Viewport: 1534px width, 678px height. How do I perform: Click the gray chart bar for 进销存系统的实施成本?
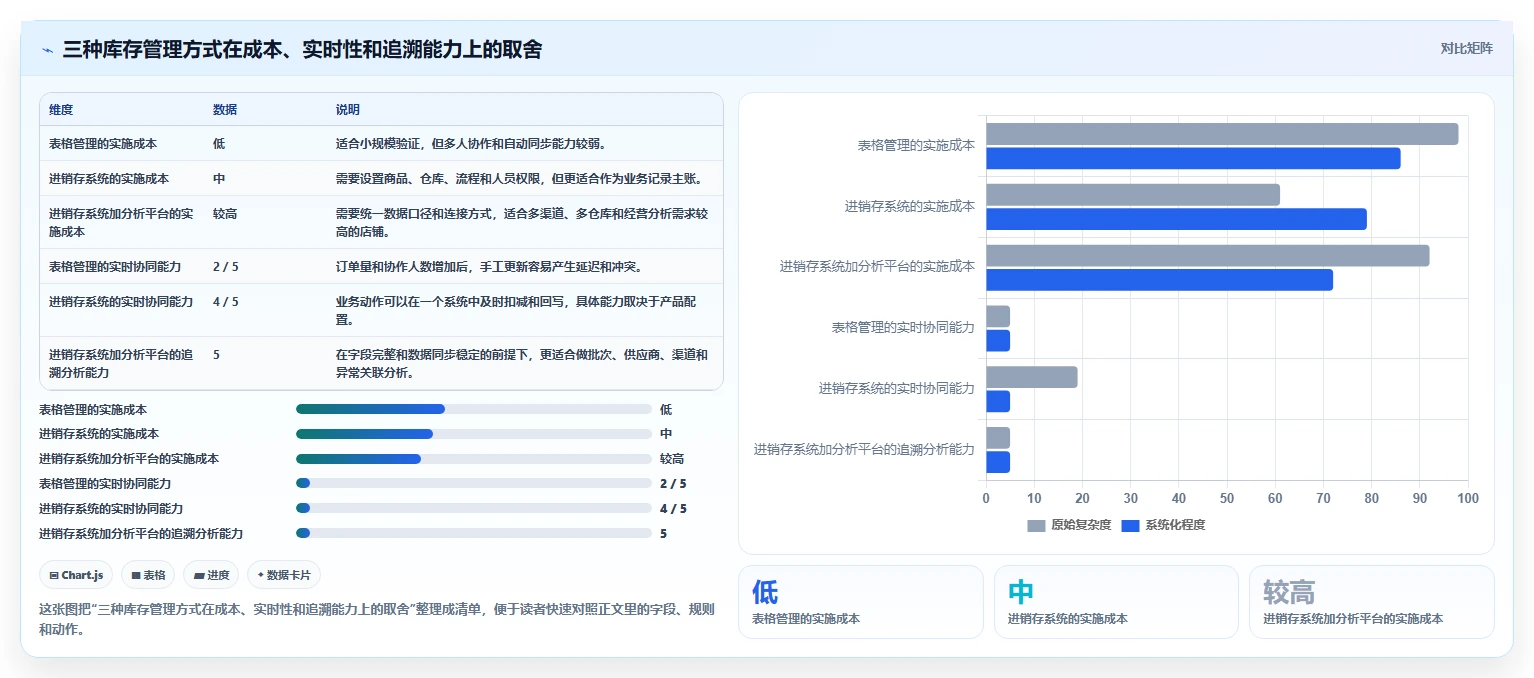(x=1133, y=195)
